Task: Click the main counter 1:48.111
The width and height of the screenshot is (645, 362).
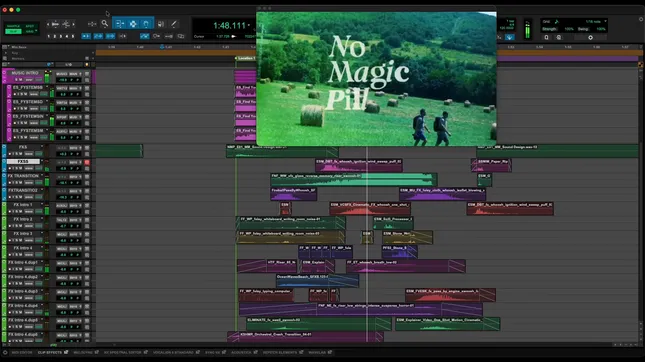Action: pyautogui.click(x=229, y=26)
